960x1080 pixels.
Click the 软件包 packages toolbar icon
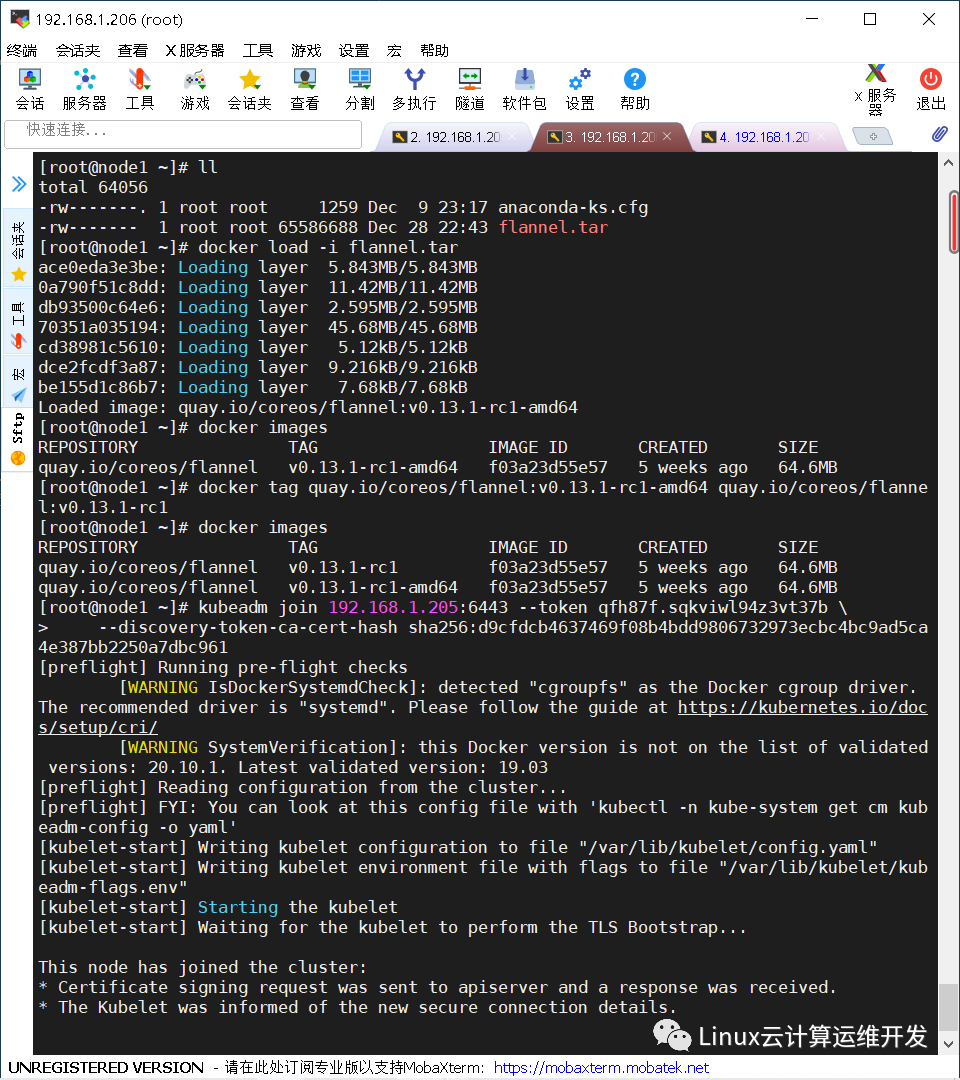tap(524, 90)
